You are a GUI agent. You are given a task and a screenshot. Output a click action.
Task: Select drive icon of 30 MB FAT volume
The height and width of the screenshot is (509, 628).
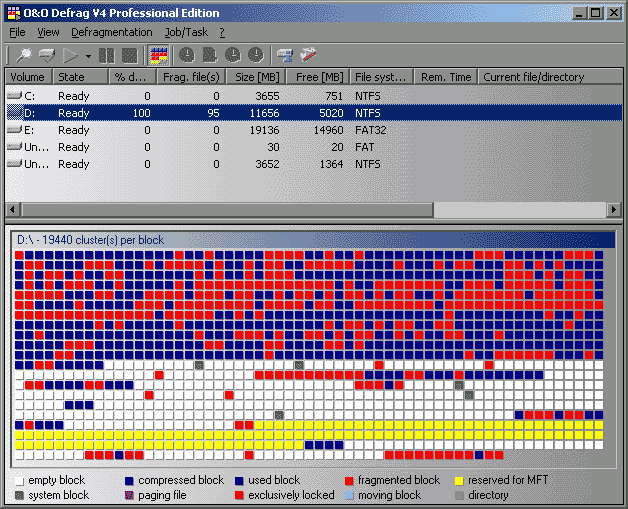coord(14,147)
